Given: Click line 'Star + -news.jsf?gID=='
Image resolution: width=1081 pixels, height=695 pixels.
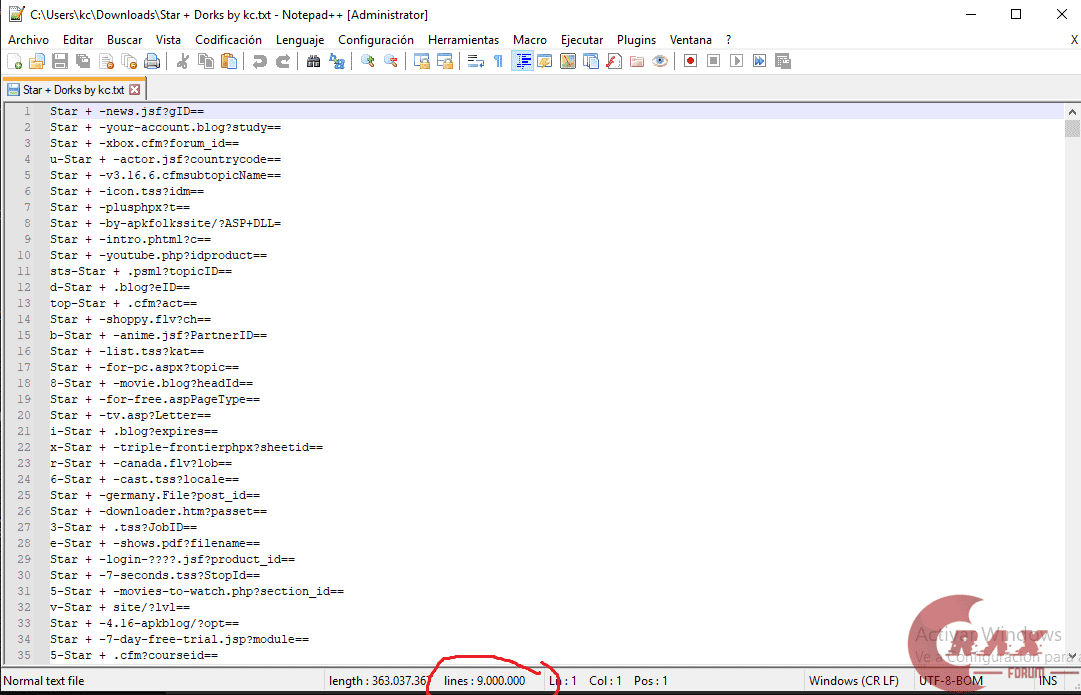Looking at the screenshot, I should click(127, 112).
